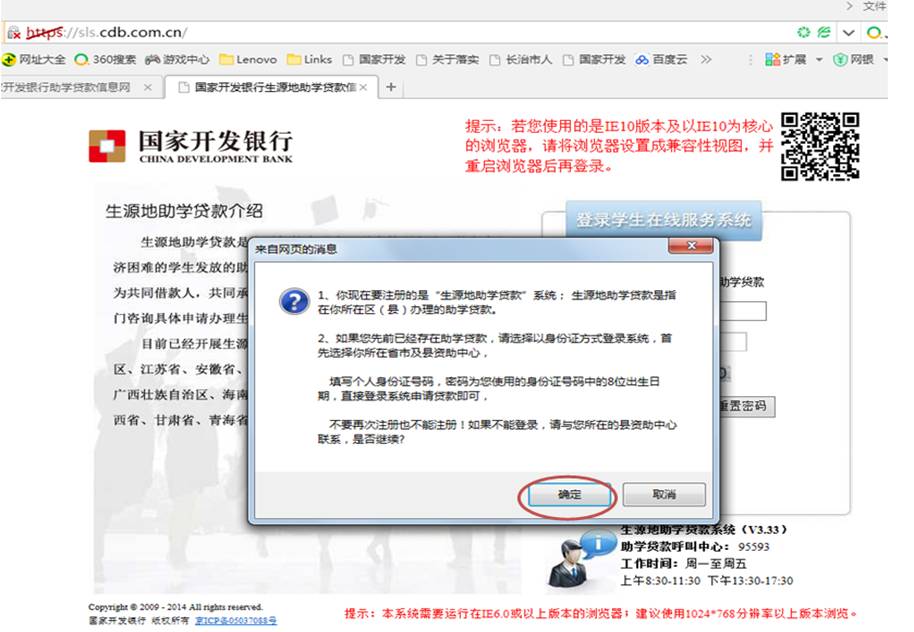Click the 生源地助学贷款介绍 heading
This screenshot has width=914, height=632.
tap(184, 211)
